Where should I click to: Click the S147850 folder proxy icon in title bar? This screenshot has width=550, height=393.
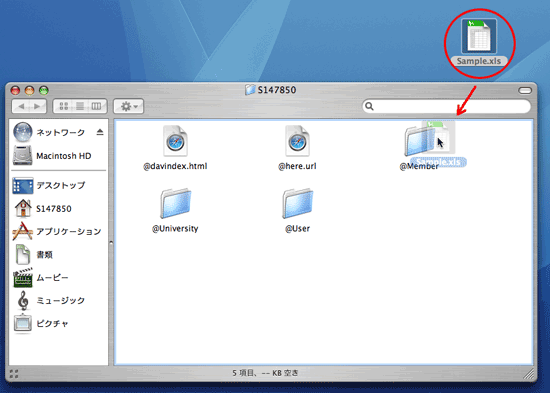[x=250, y=90]
